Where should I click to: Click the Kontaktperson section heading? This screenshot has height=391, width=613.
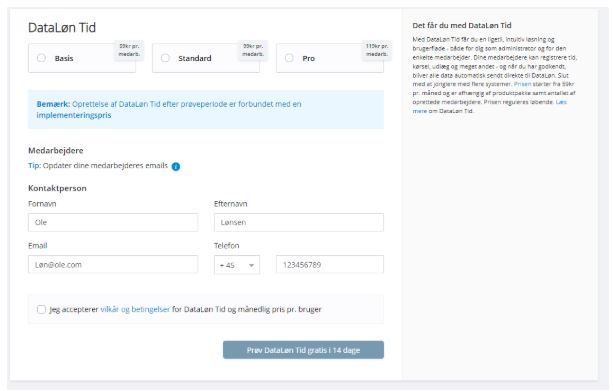coord(57,188)
